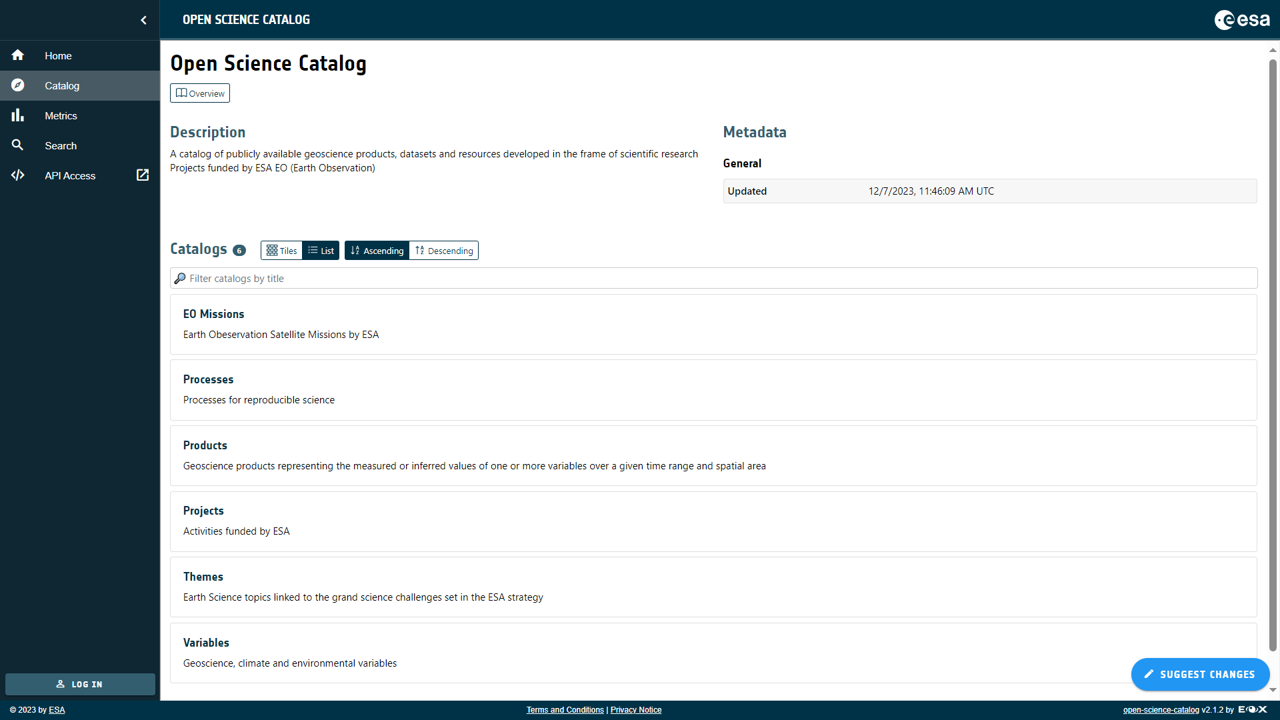
Task: Switch catalogs to Tiles view
Action: (282, 251)
